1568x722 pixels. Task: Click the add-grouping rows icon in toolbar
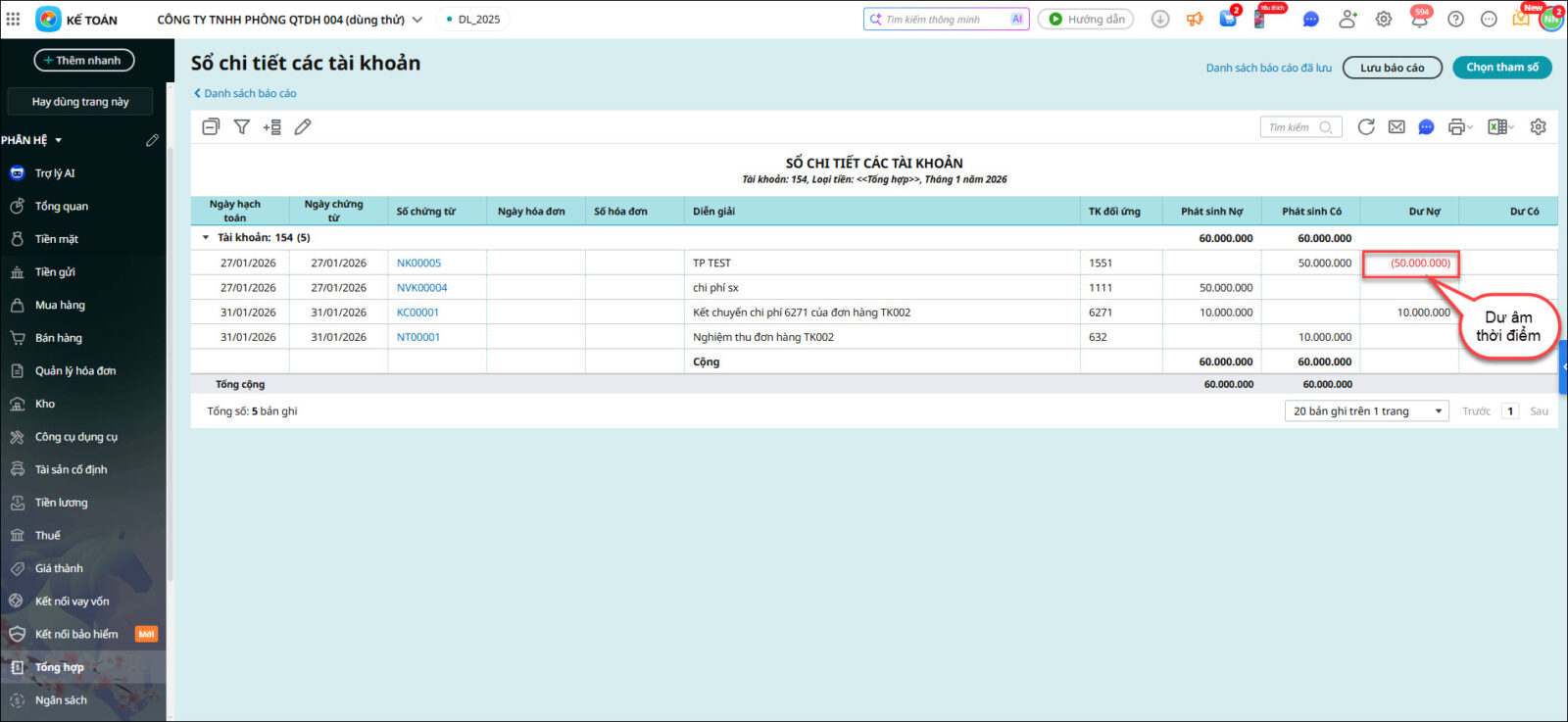coord(271,126)
